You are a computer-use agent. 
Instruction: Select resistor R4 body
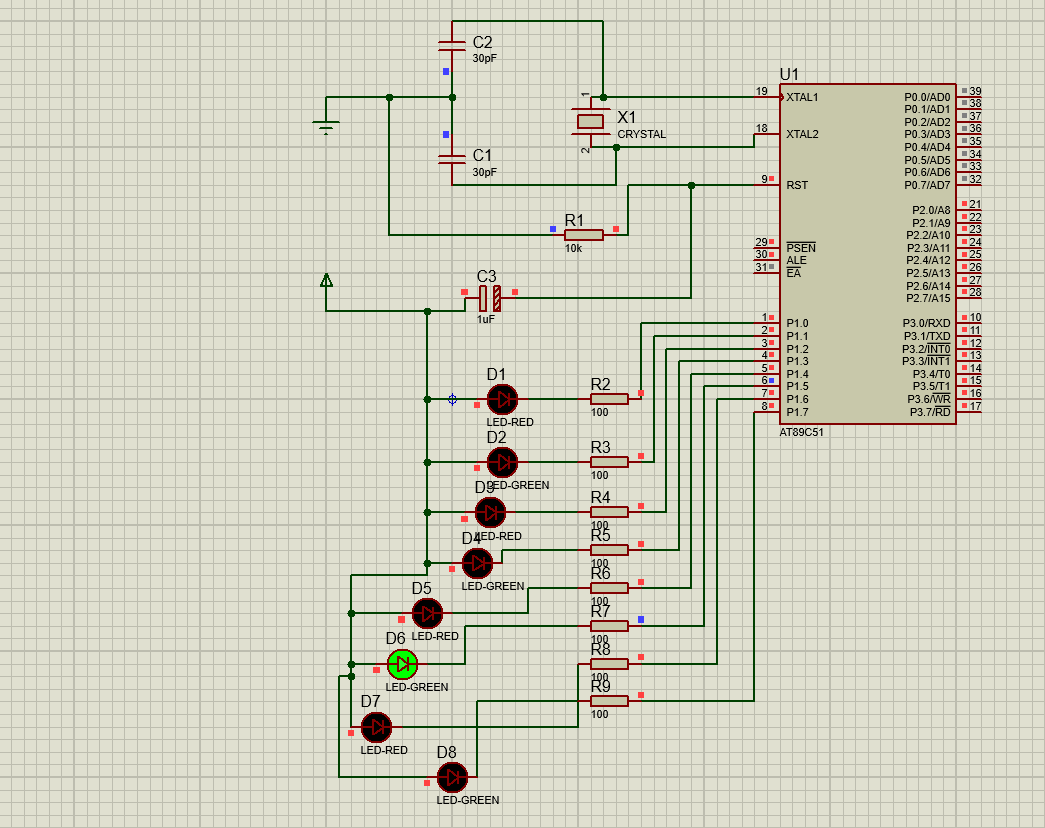[609, 512]
